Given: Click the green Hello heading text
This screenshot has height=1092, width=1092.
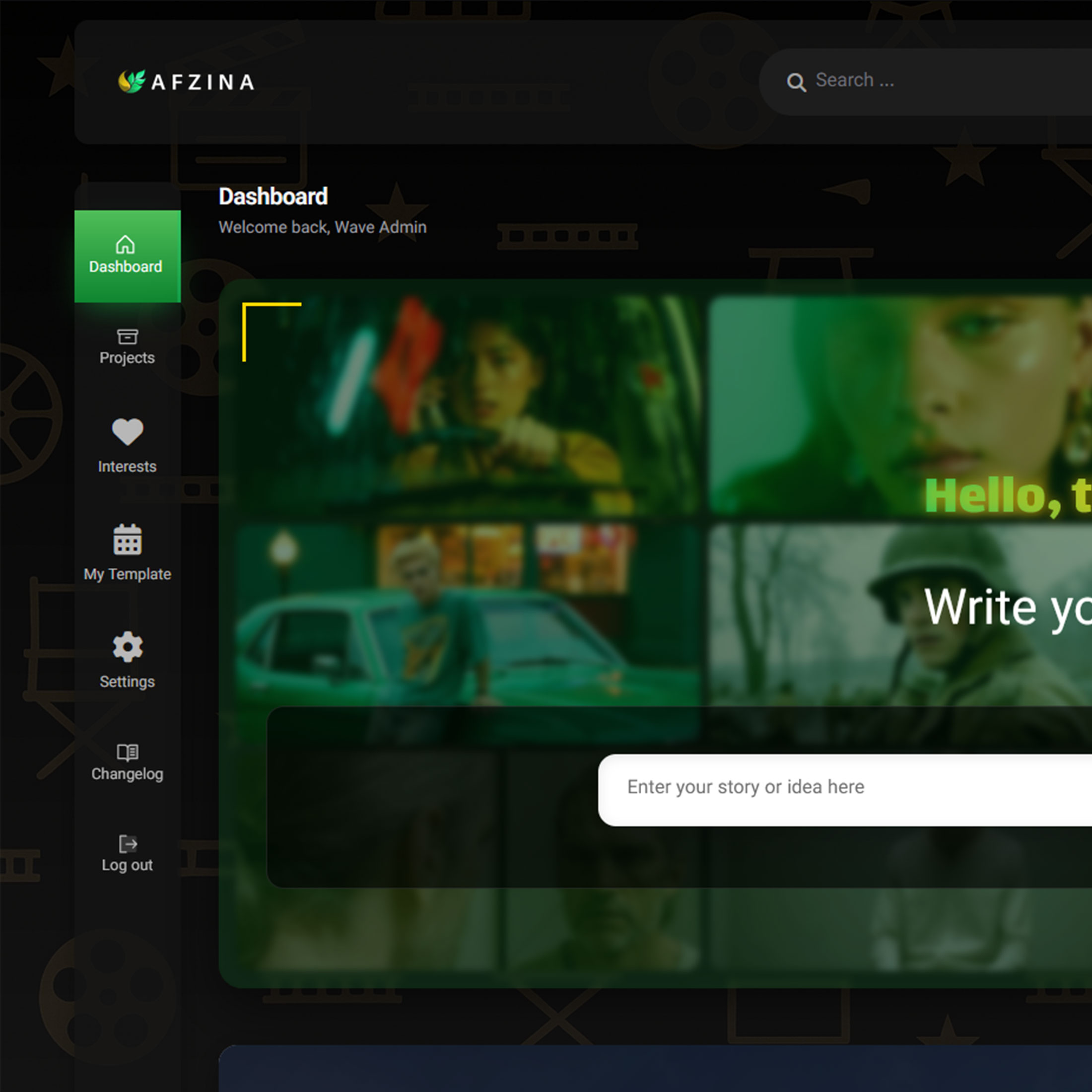Looking at the screenshot, I should (x=1008, y=496).
